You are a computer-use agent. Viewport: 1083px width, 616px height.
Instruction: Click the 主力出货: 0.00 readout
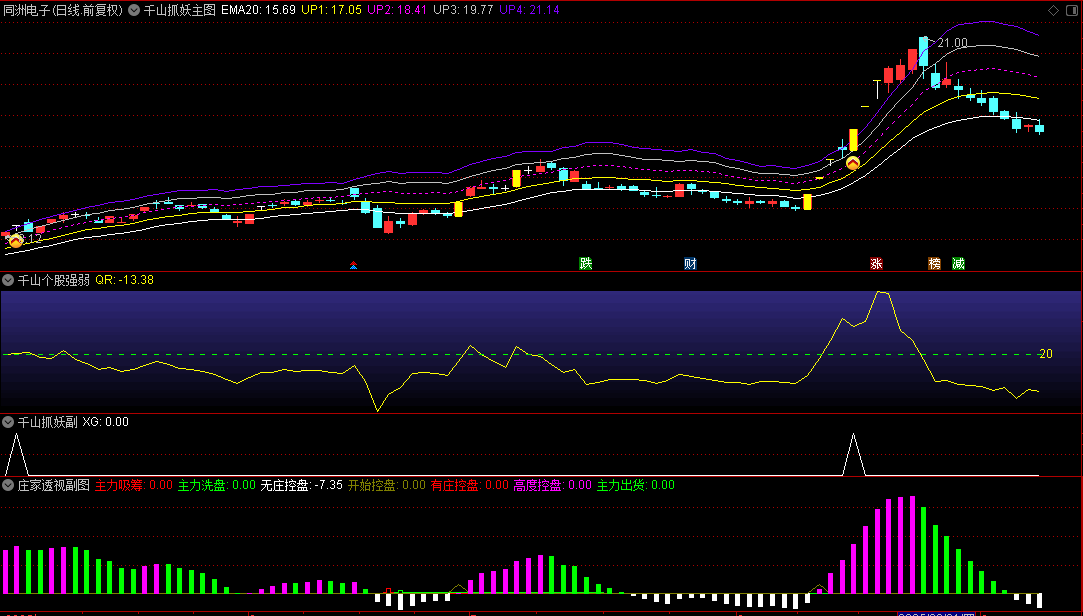pos(635,485)
